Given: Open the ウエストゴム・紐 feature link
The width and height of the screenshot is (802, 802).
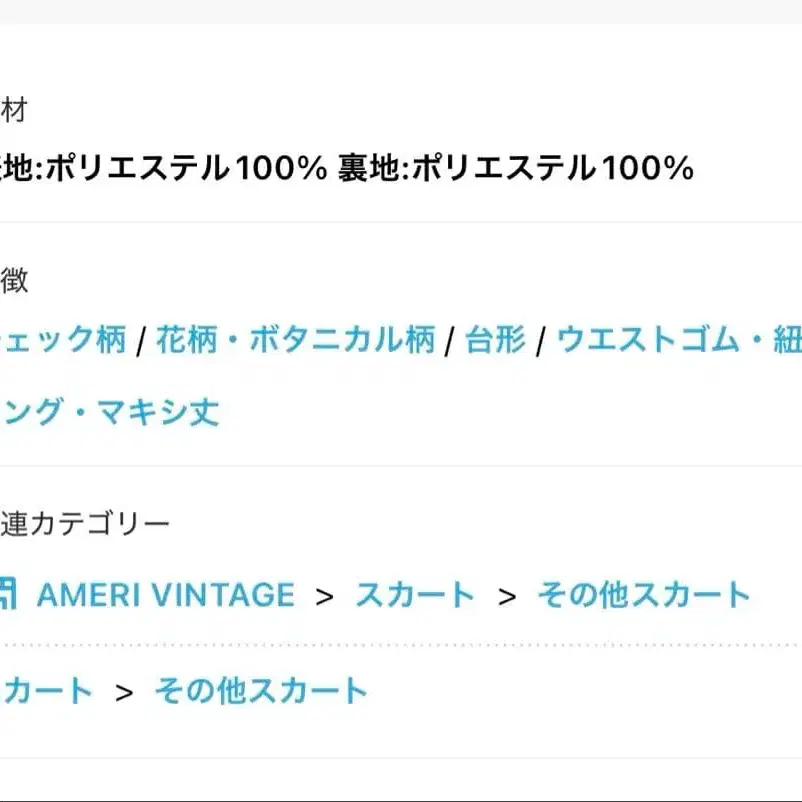Looking at the screenshot, I should 678,340.
